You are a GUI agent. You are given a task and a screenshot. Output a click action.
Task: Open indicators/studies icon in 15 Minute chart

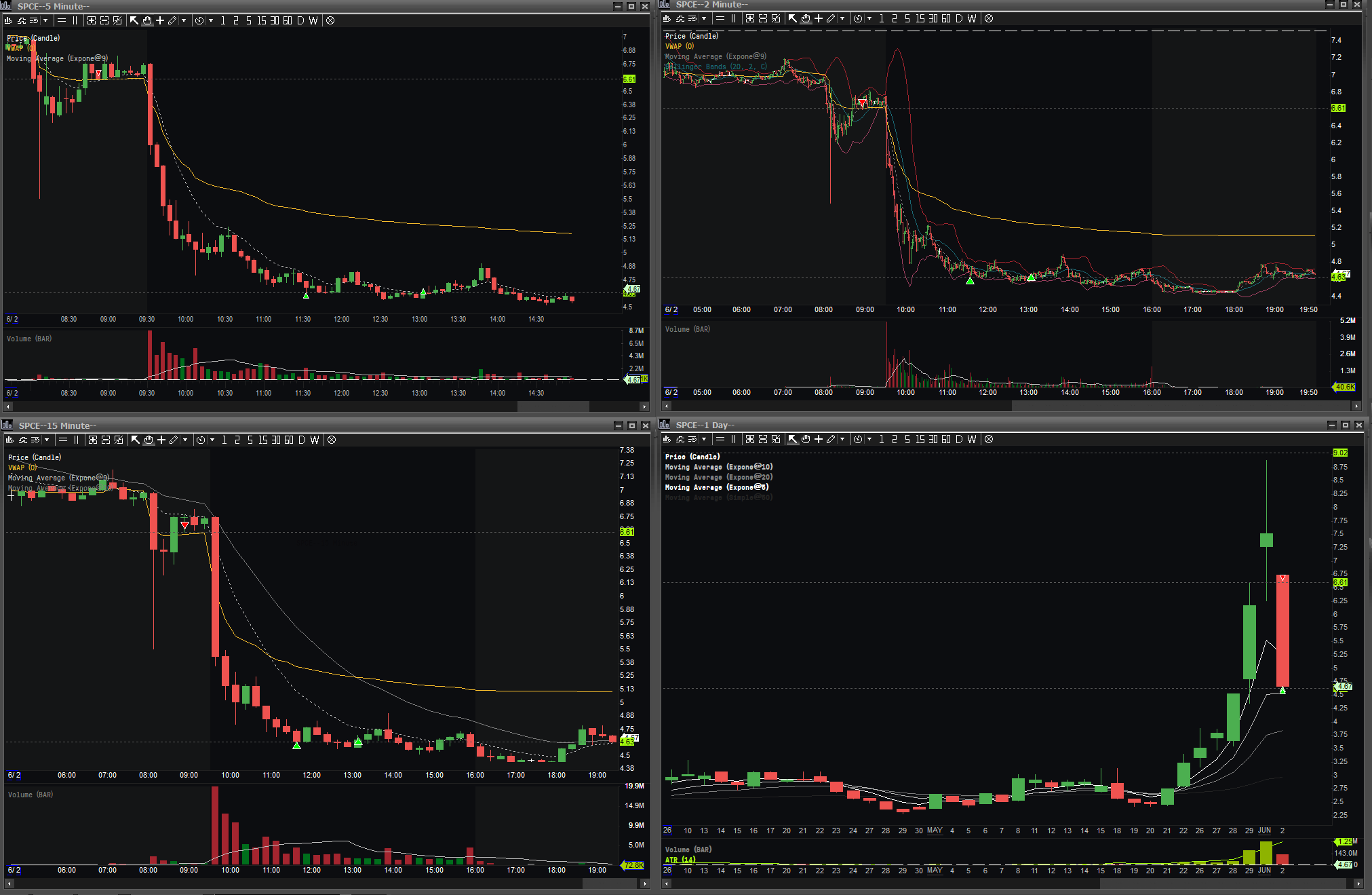(x=22, y=440)
